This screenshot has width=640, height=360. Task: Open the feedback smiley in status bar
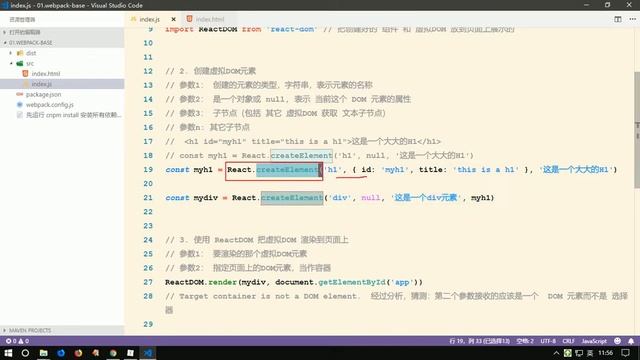point(618,341)
